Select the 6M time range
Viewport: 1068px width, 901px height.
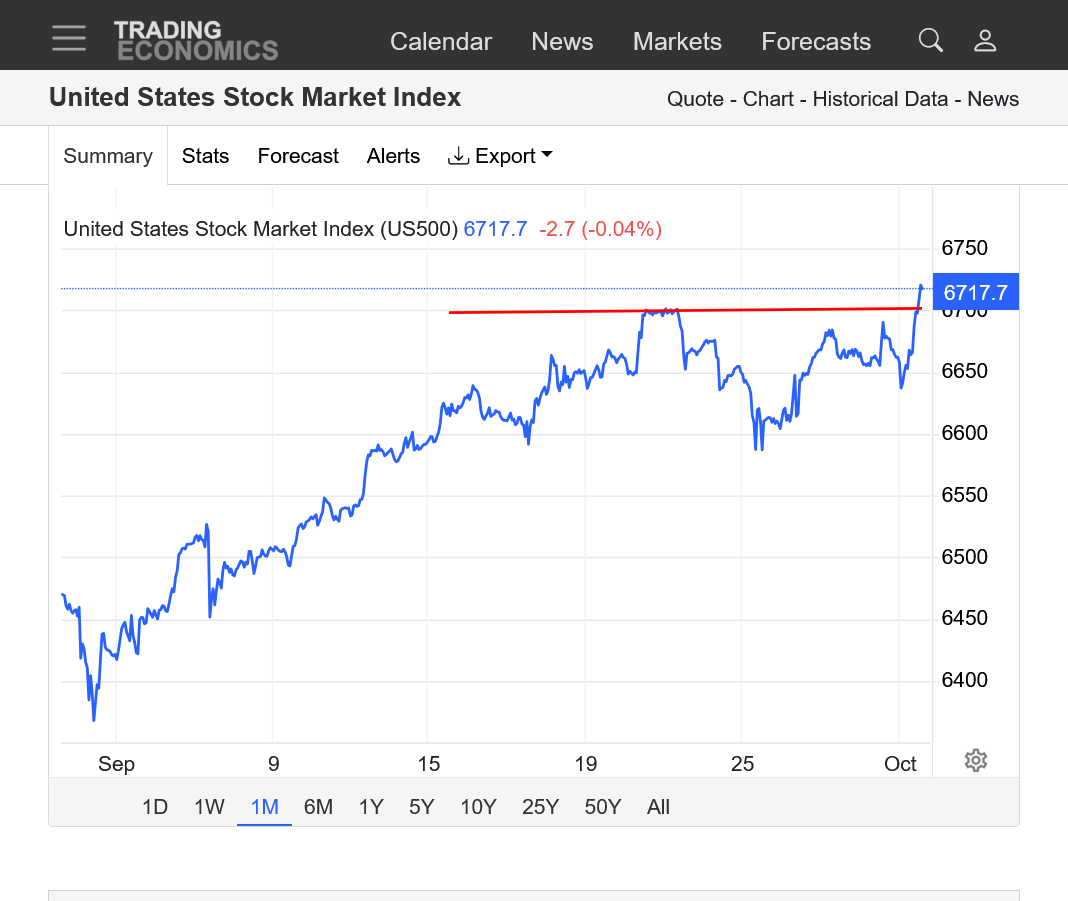pos(318,807)
